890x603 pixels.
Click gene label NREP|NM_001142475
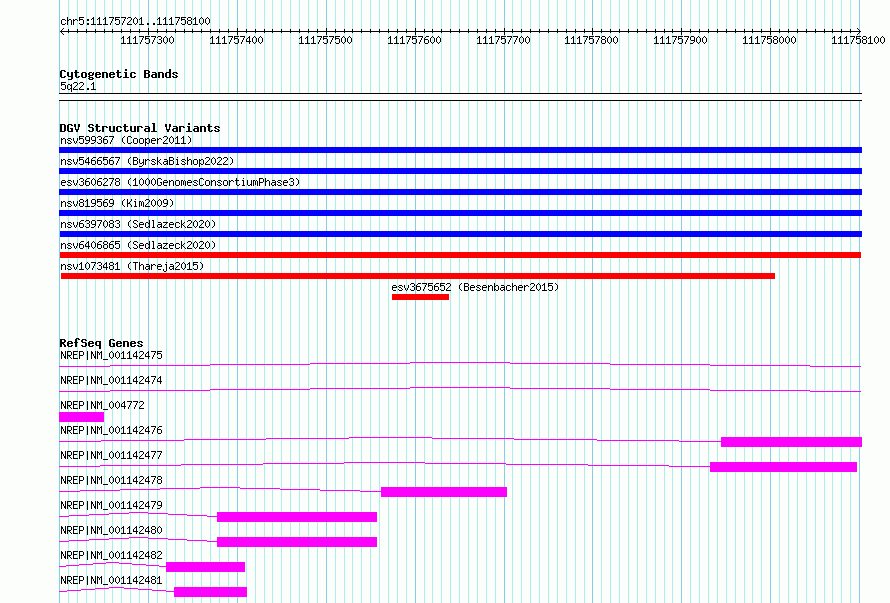pyautogui.click(x=111, y=355)
